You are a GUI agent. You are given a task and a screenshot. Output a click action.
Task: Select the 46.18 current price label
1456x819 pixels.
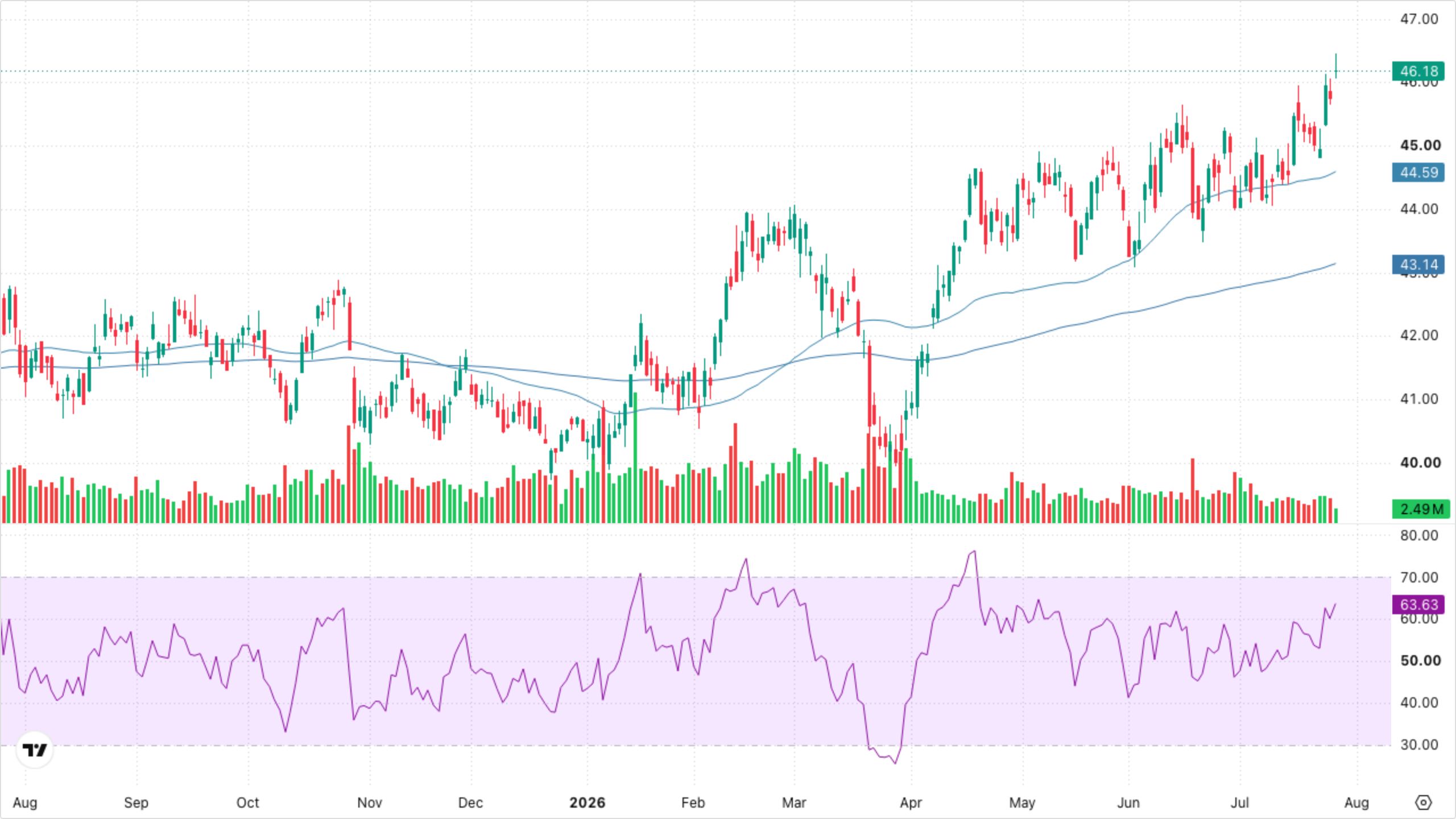coord(1418,71)
